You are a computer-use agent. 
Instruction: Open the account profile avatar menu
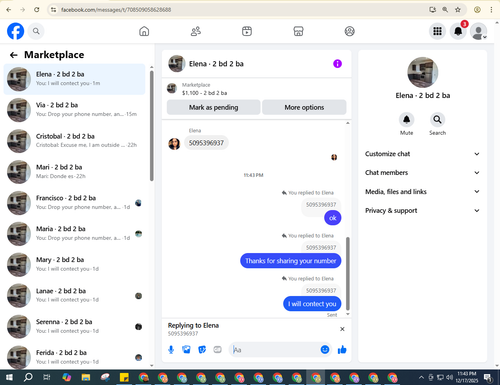479,31
